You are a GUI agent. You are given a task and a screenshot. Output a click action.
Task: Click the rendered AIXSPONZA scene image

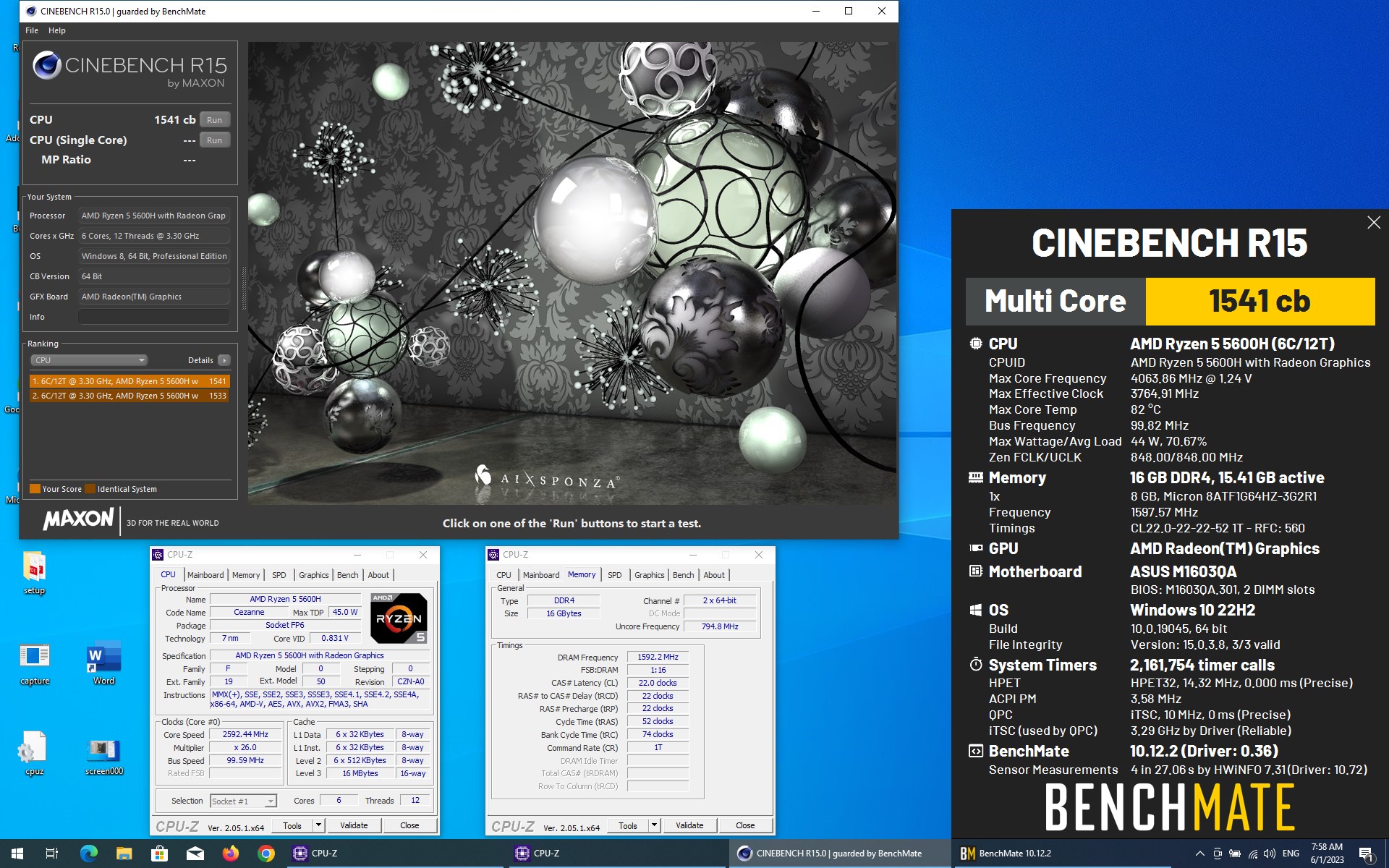(572, 273)
